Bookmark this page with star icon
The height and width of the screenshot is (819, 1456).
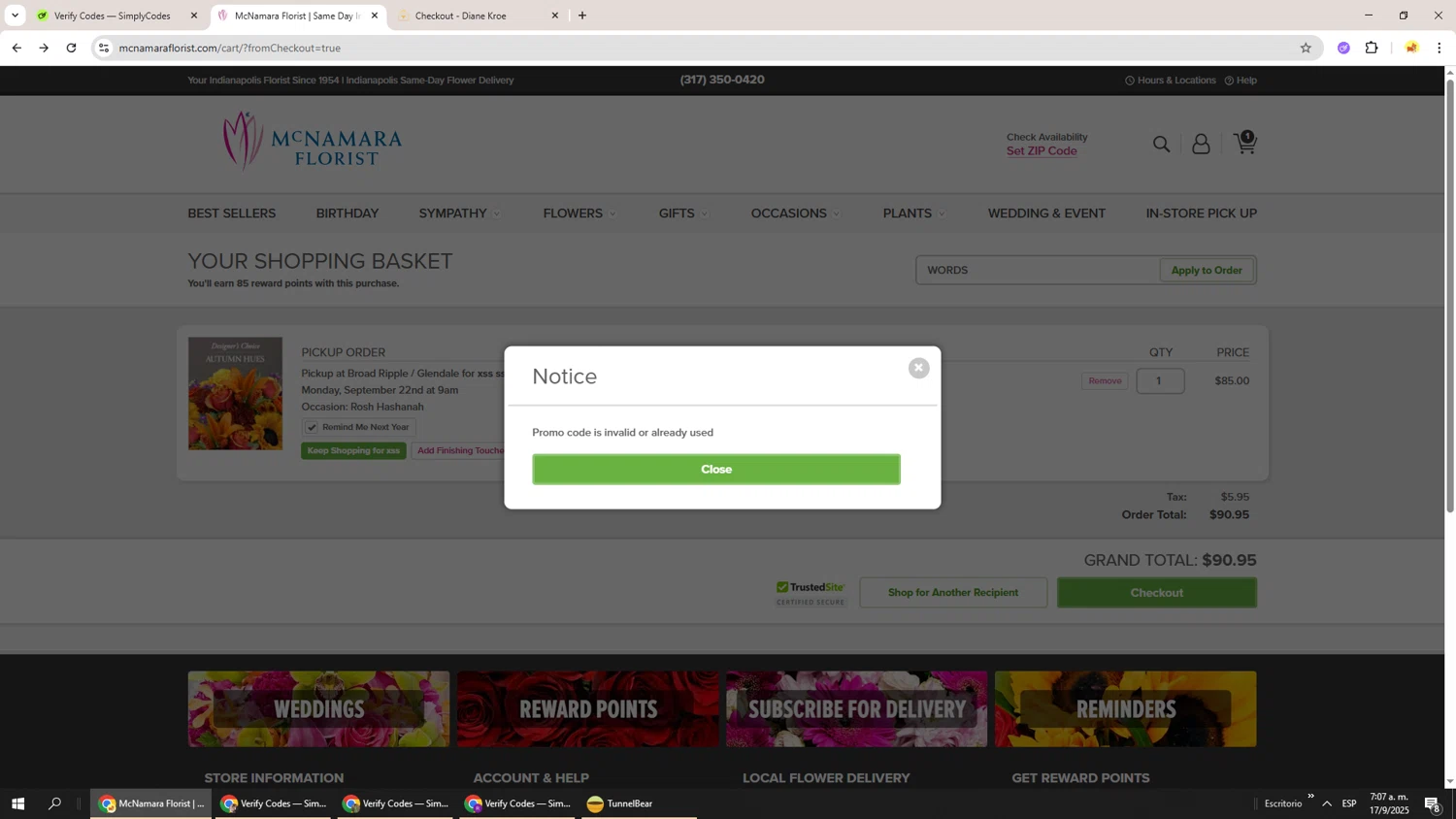point(1306,48)
